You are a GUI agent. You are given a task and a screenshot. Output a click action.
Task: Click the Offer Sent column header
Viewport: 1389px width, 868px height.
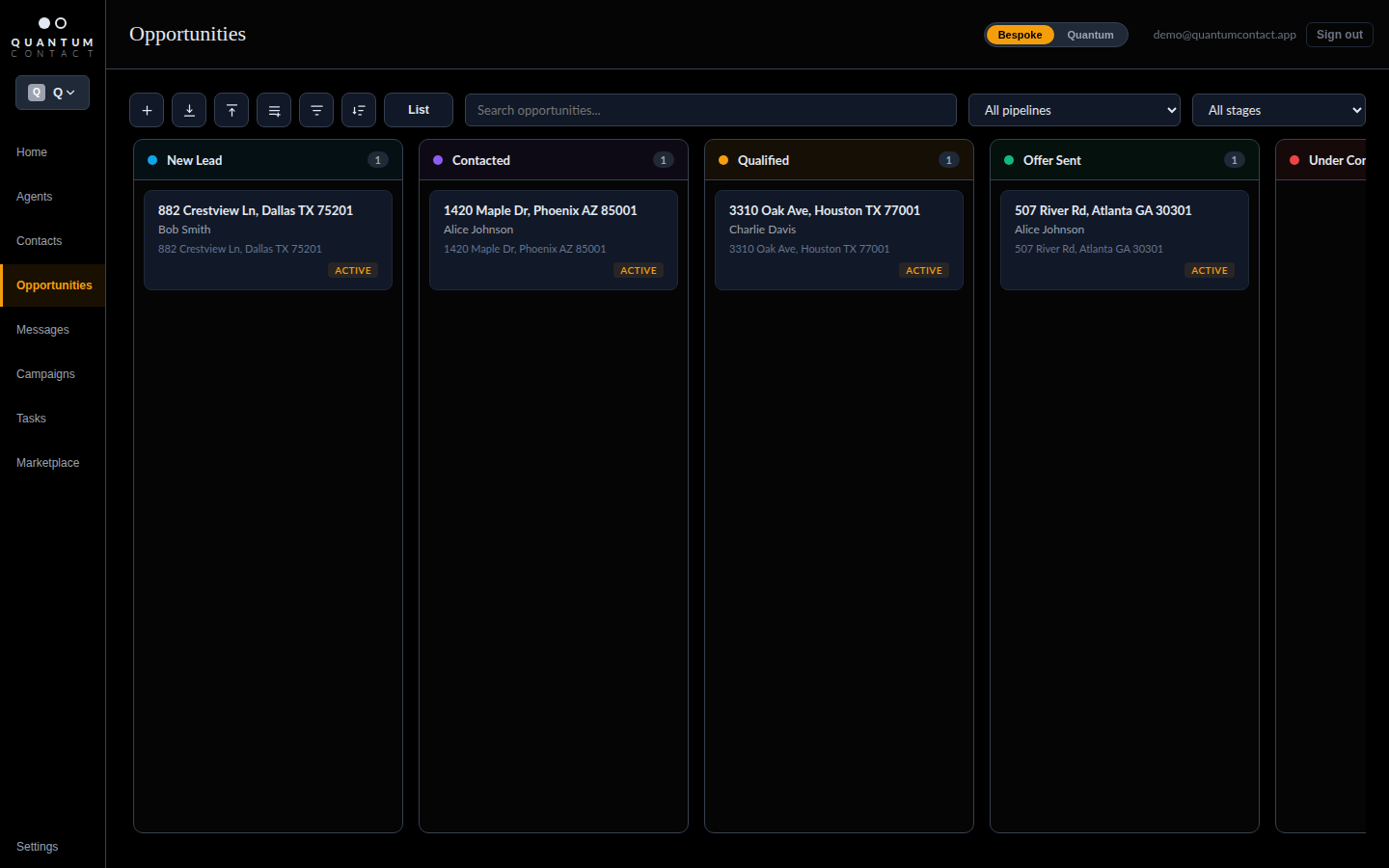pos(1125,160)
